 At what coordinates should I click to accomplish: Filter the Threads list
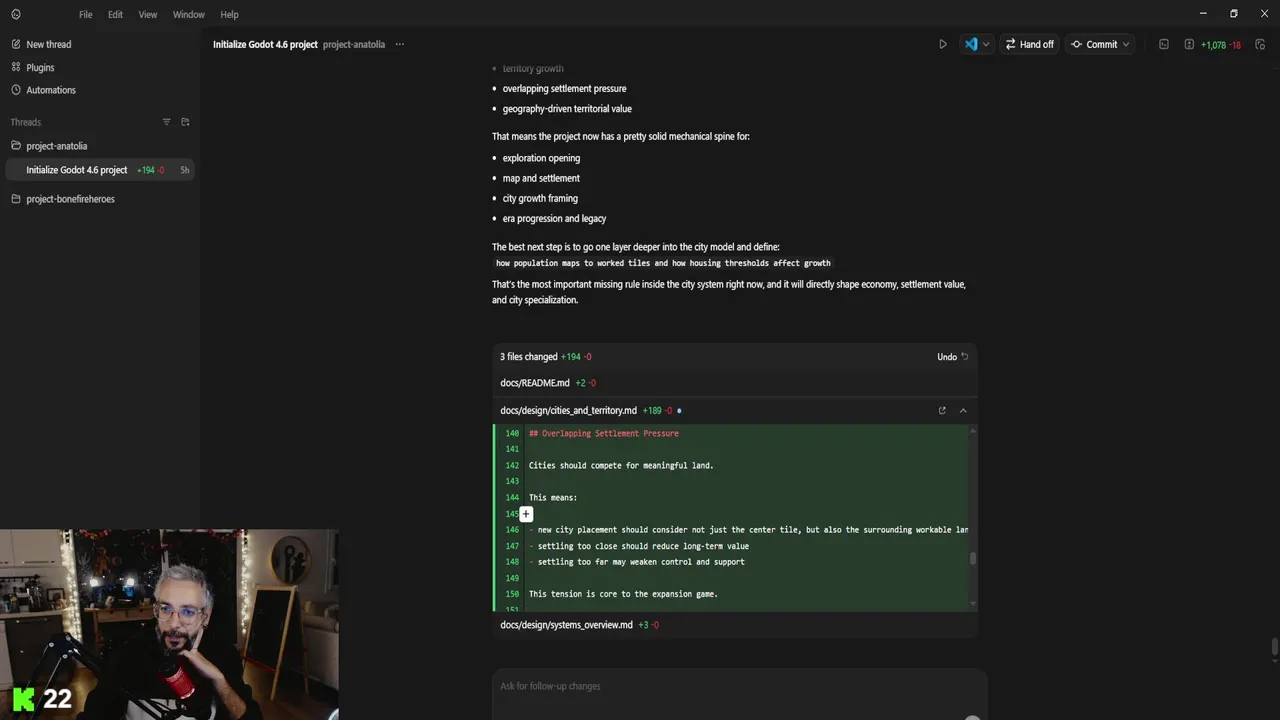coord(166,122)
